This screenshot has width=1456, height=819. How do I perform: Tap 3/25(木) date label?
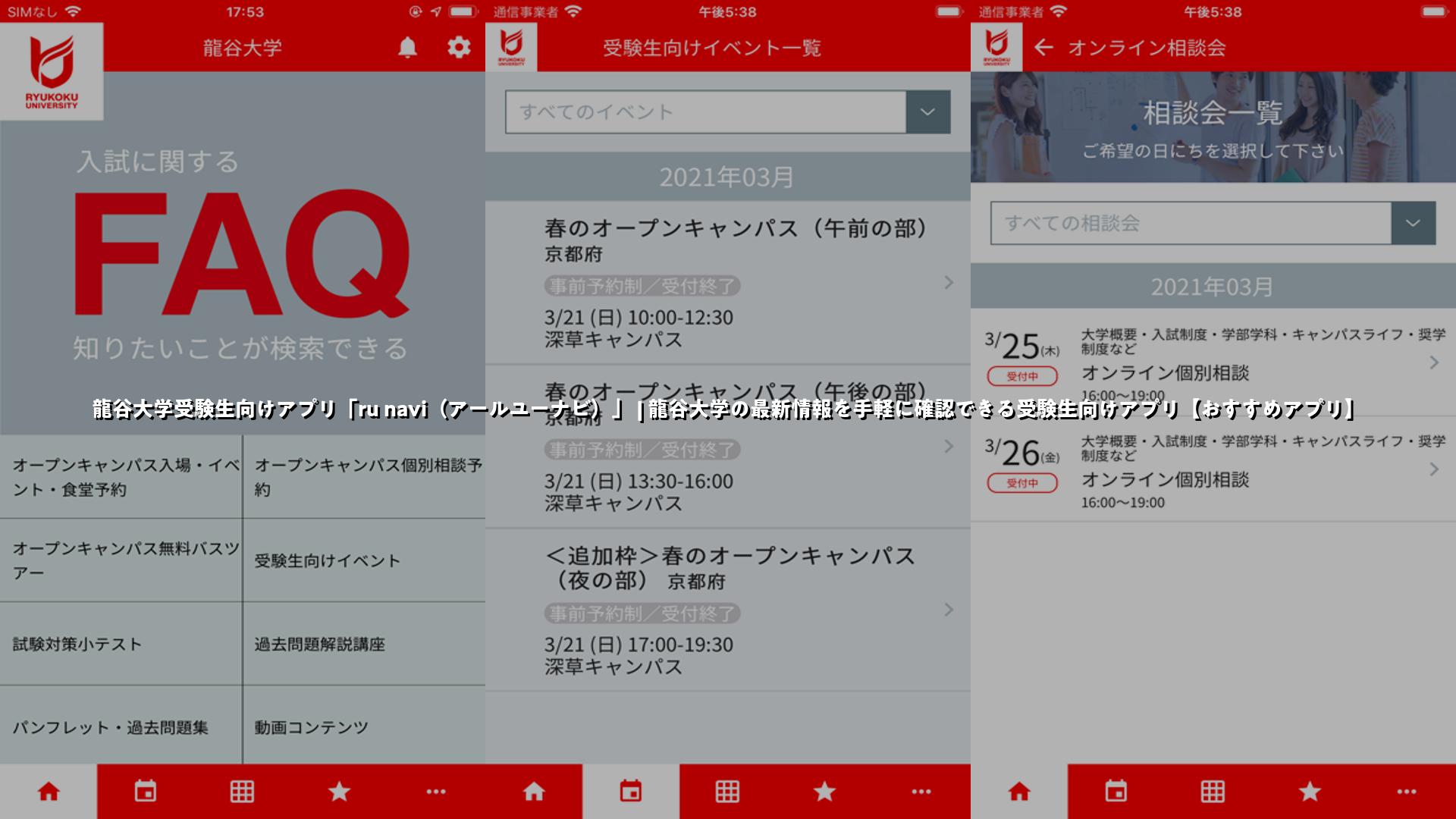coord(1021,346)
